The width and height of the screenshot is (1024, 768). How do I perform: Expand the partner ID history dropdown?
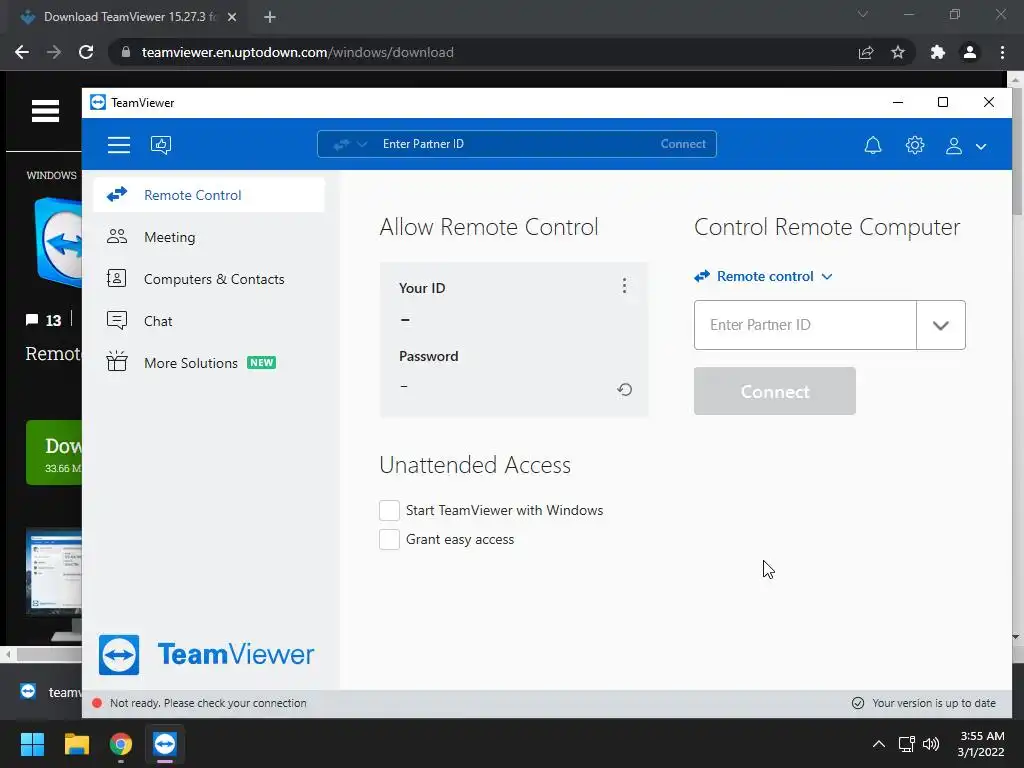[940, 325]
